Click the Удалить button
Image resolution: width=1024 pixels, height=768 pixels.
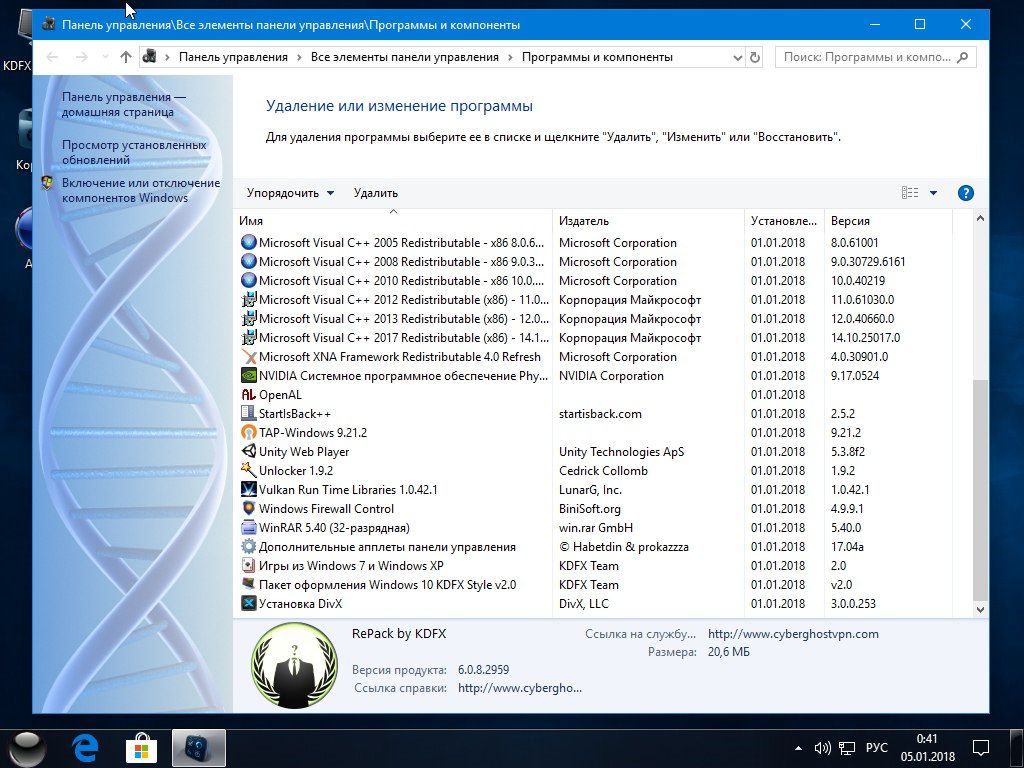(375, 193)
